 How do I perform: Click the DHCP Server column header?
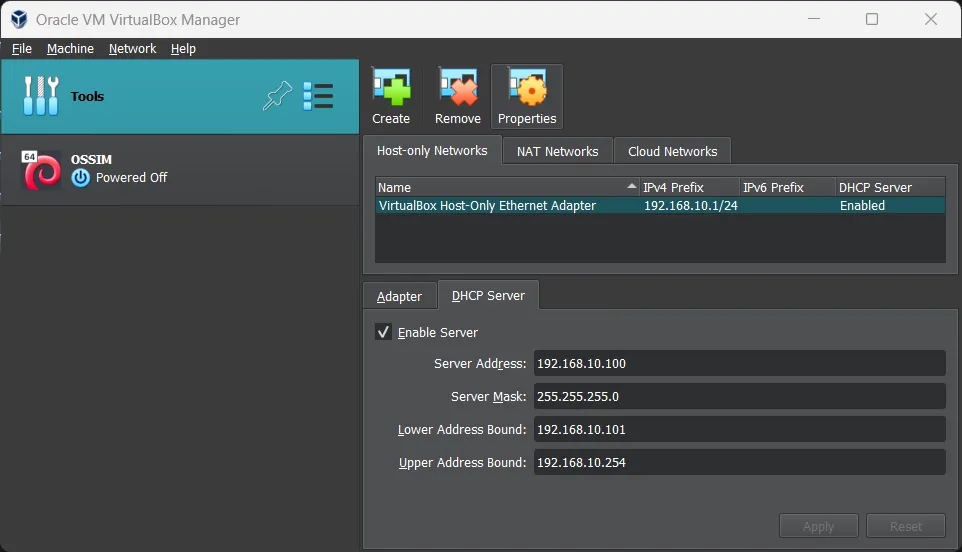(890, 187)
